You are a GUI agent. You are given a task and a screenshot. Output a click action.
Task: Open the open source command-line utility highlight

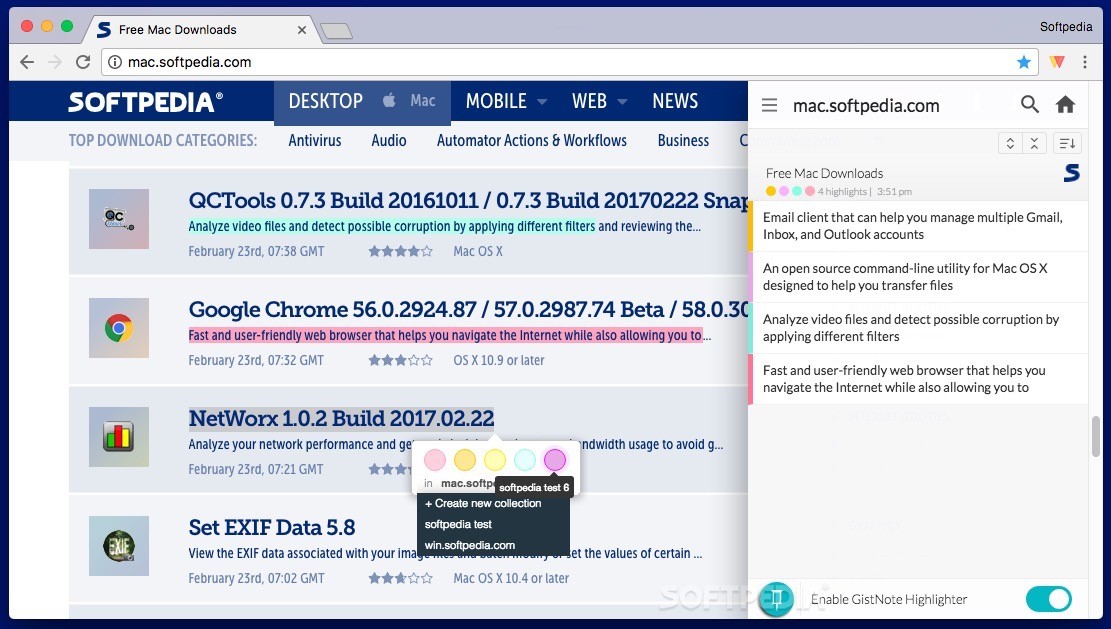tap(918, 277)
